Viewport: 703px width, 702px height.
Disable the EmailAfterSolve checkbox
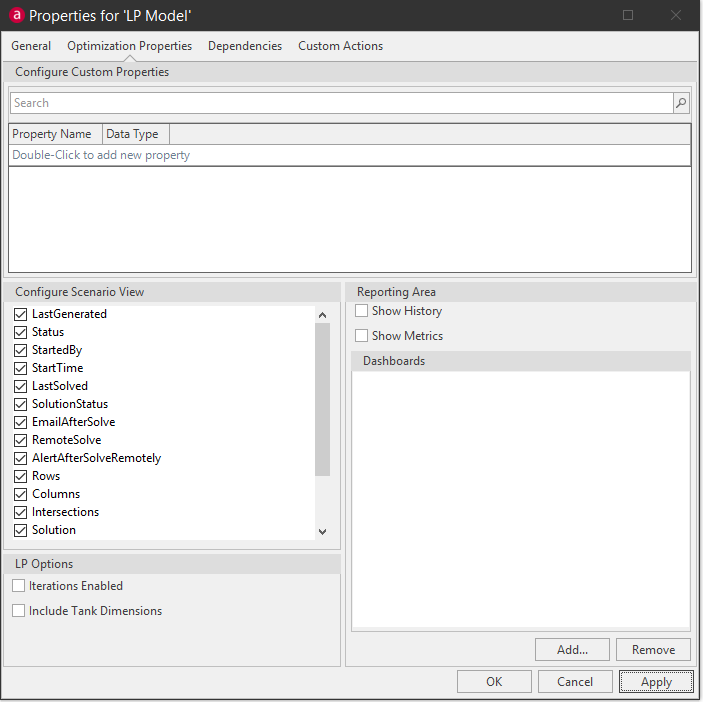(21, 422)
